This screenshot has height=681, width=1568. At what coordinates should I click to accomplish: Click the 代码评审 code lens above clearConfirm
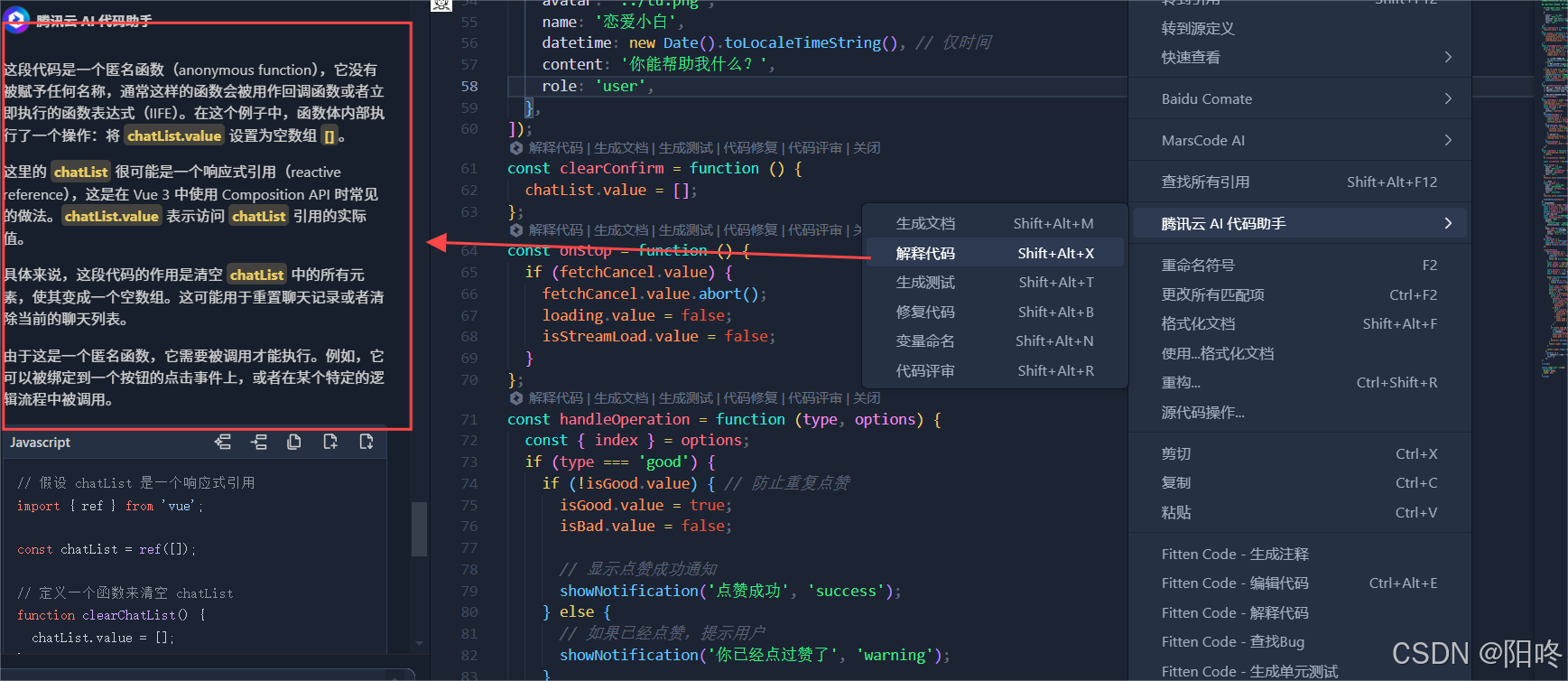click(x=815, y=147)
